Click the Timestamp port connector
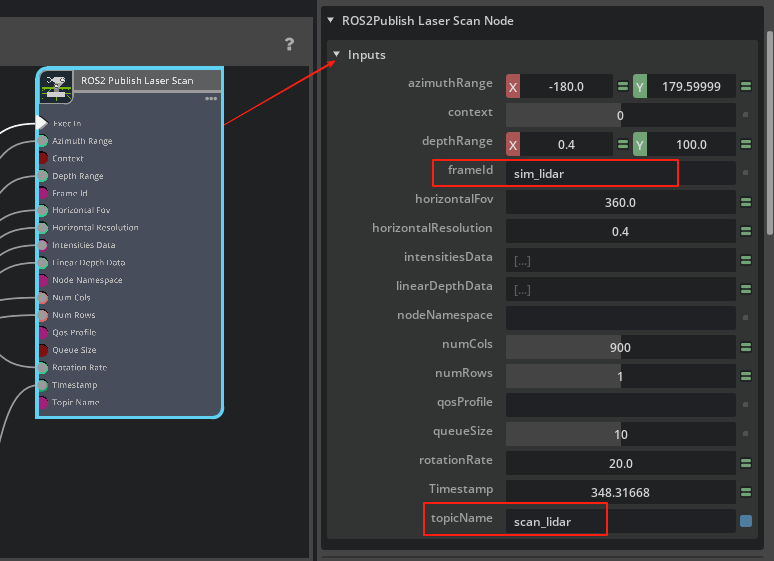This screenshot has height=561, width=774. pyautogui.click(x=43, y=385)
